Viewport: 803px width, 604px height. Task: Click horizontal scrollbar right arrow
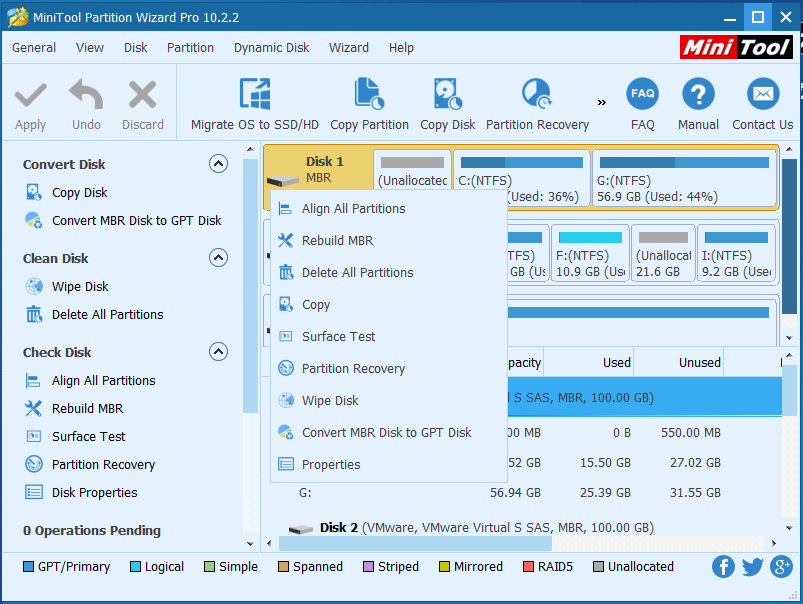(774, 543)
